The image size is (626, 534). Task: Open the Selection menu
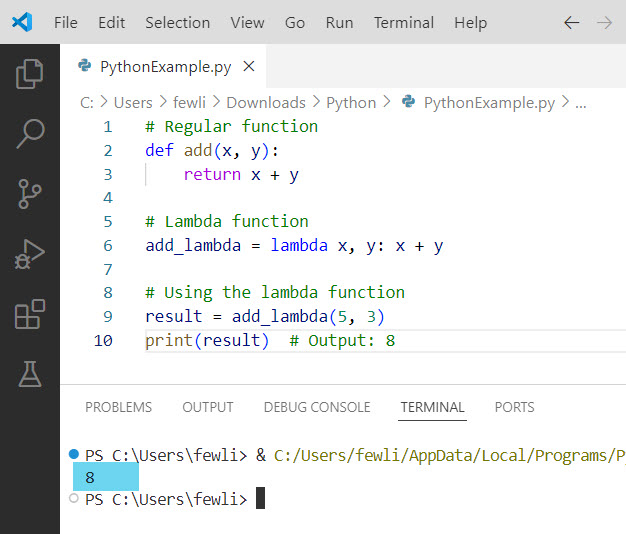pos(178,23)
